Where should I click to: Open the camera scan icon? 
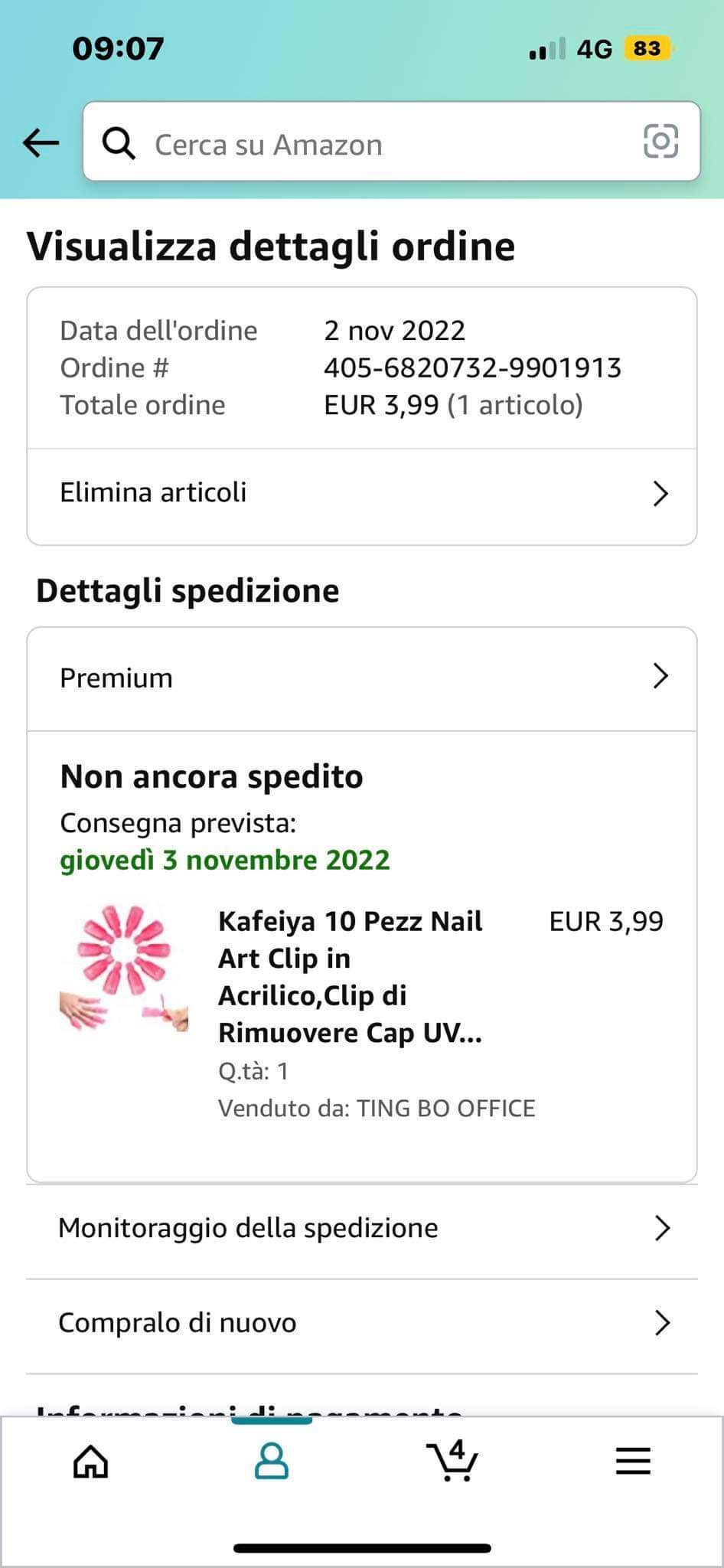pos(660,142)
